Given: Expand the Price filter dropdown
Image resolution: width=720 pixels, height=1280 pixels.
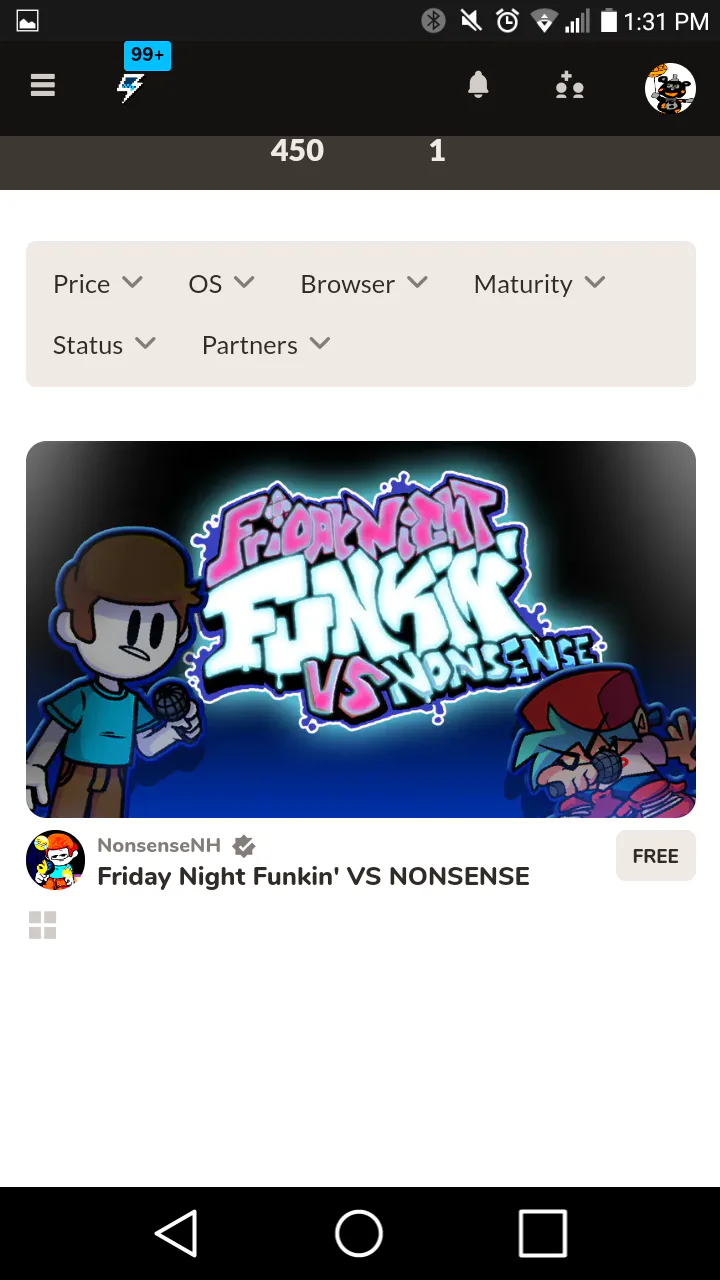Looking at the screenshot, I should 97,284.
